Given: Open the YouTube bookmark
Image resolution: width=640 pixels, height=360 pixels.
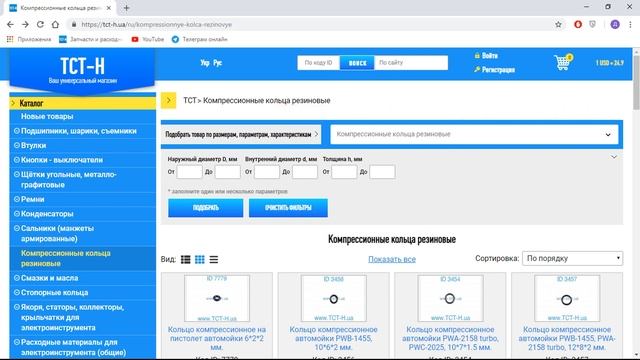Looking at the screenshot, I should pyautogui.click(x=148, y=39).
